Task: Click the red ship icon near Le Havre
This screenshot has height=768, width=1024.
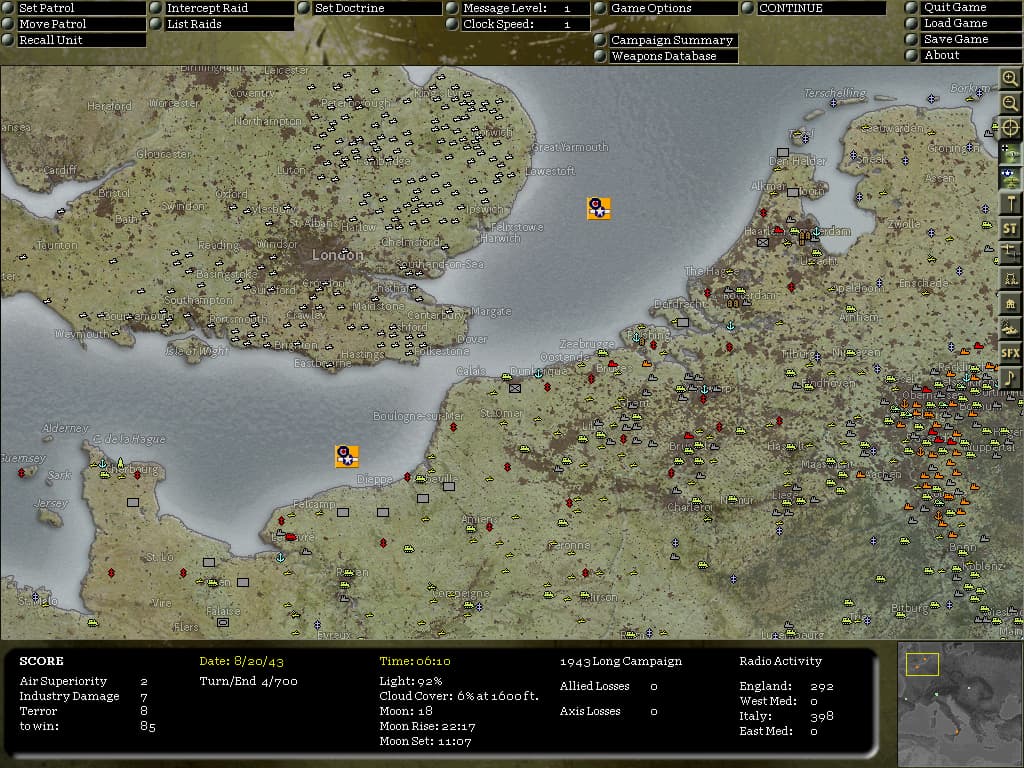Action: [x=291, y=536]
